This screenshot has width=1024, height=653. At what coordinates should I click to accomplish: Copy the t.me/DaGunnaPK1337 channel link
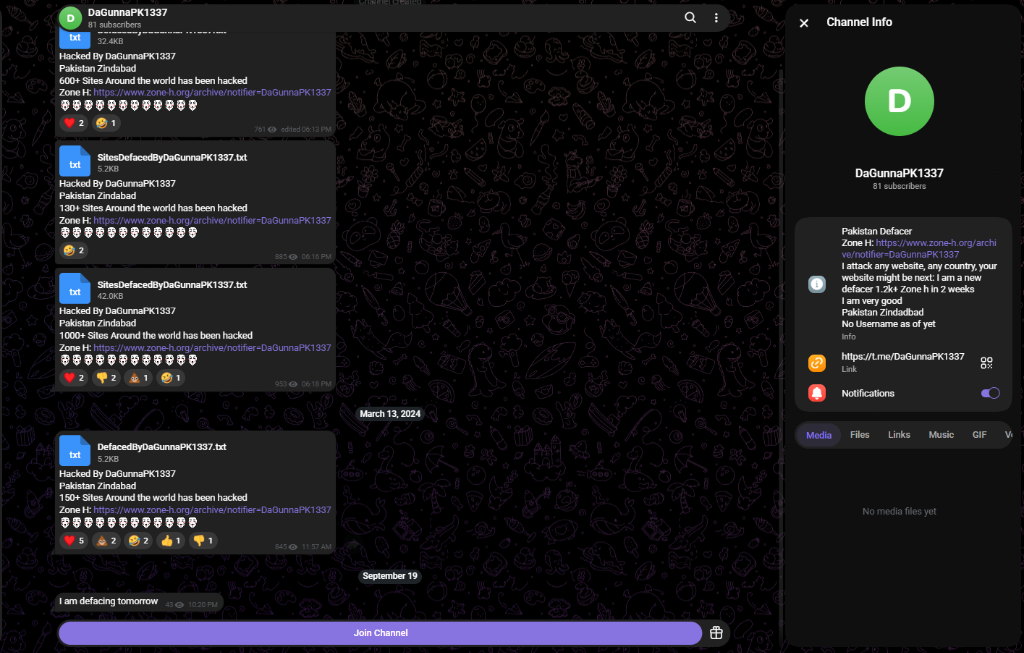click(x=903, y=357)
